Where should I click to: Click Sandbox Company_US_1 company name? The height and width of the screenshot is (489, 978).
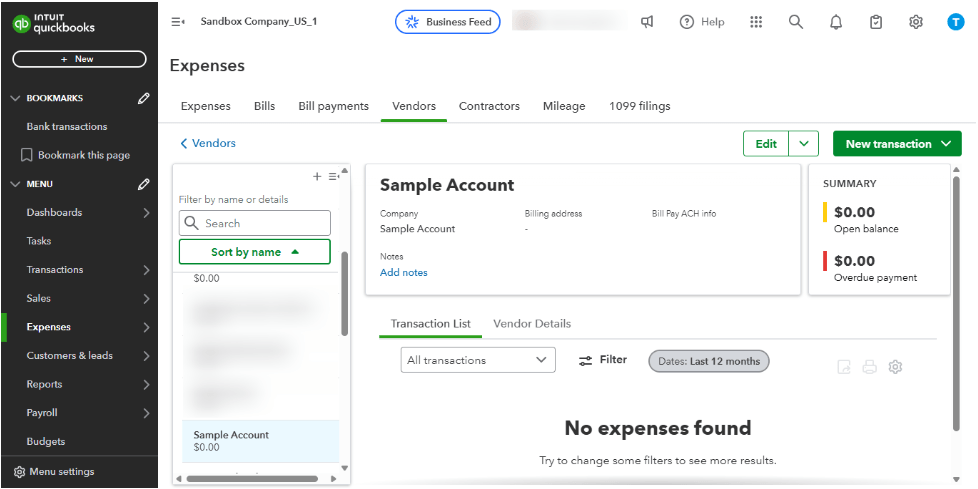click(259, 22)
